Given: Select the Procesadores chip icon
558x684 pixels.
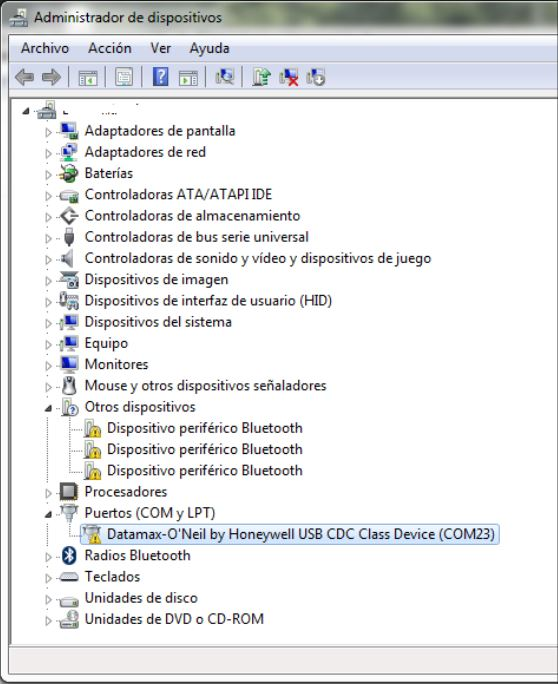Looking at the screenshot, I should pyautogui.click(x=69, y=492).
